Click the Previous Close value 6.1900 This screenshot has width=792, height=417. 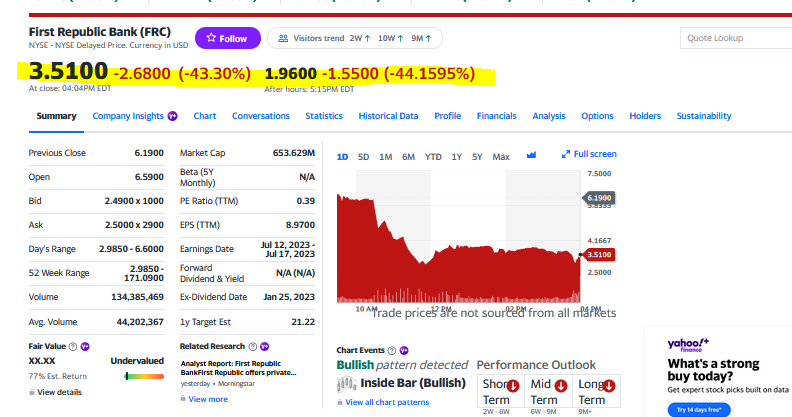pos(149,153)
